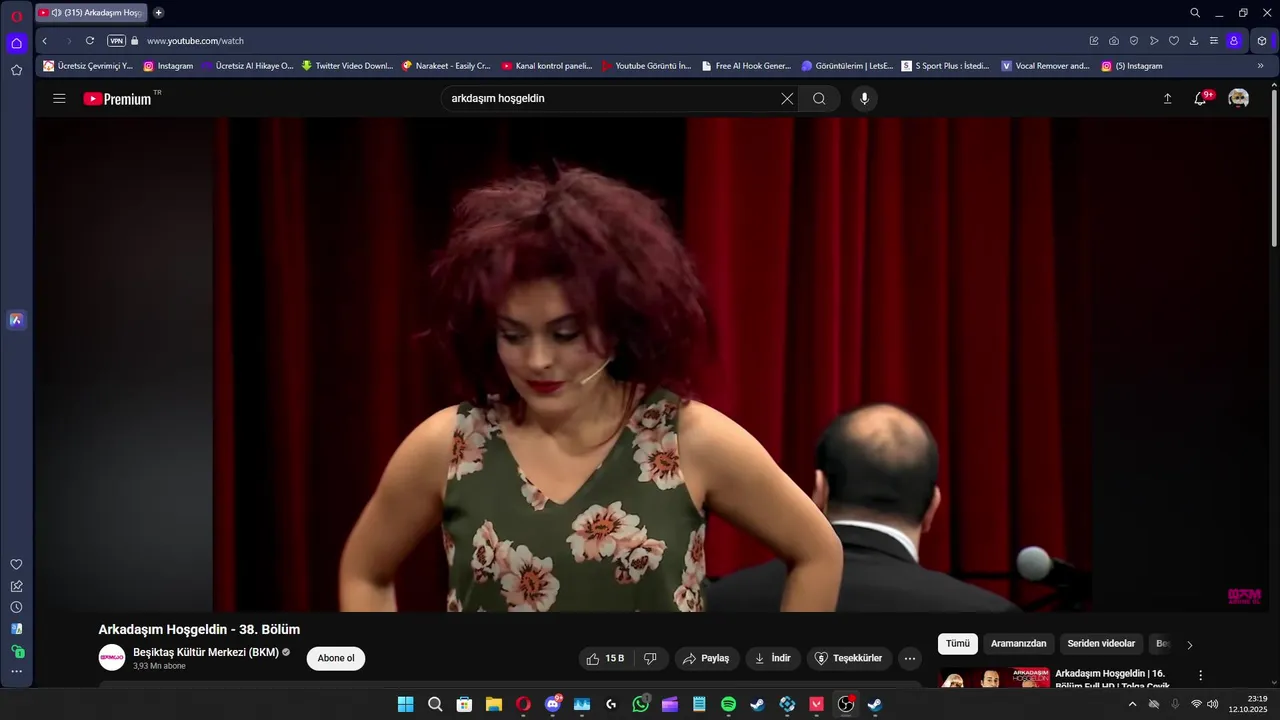Like the video with 15 B thumbs up

pyautogui.click(x=606, y=658)
